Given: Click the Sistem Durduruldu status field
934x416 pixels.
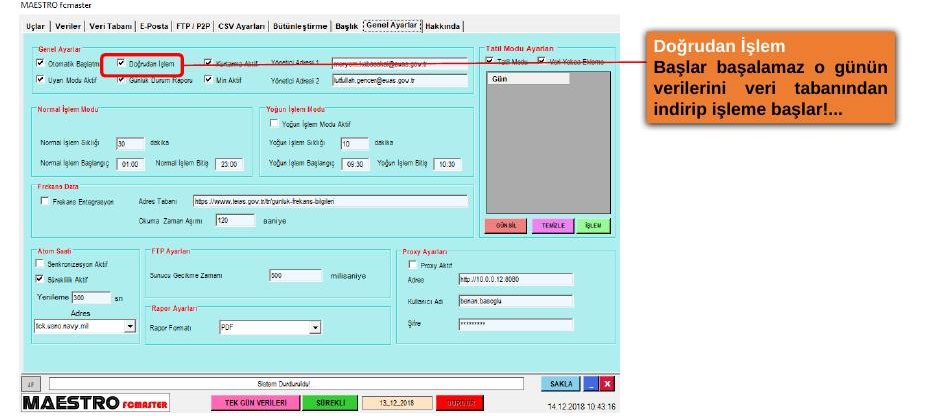Looking at the screenshot, I should (287, 384).
